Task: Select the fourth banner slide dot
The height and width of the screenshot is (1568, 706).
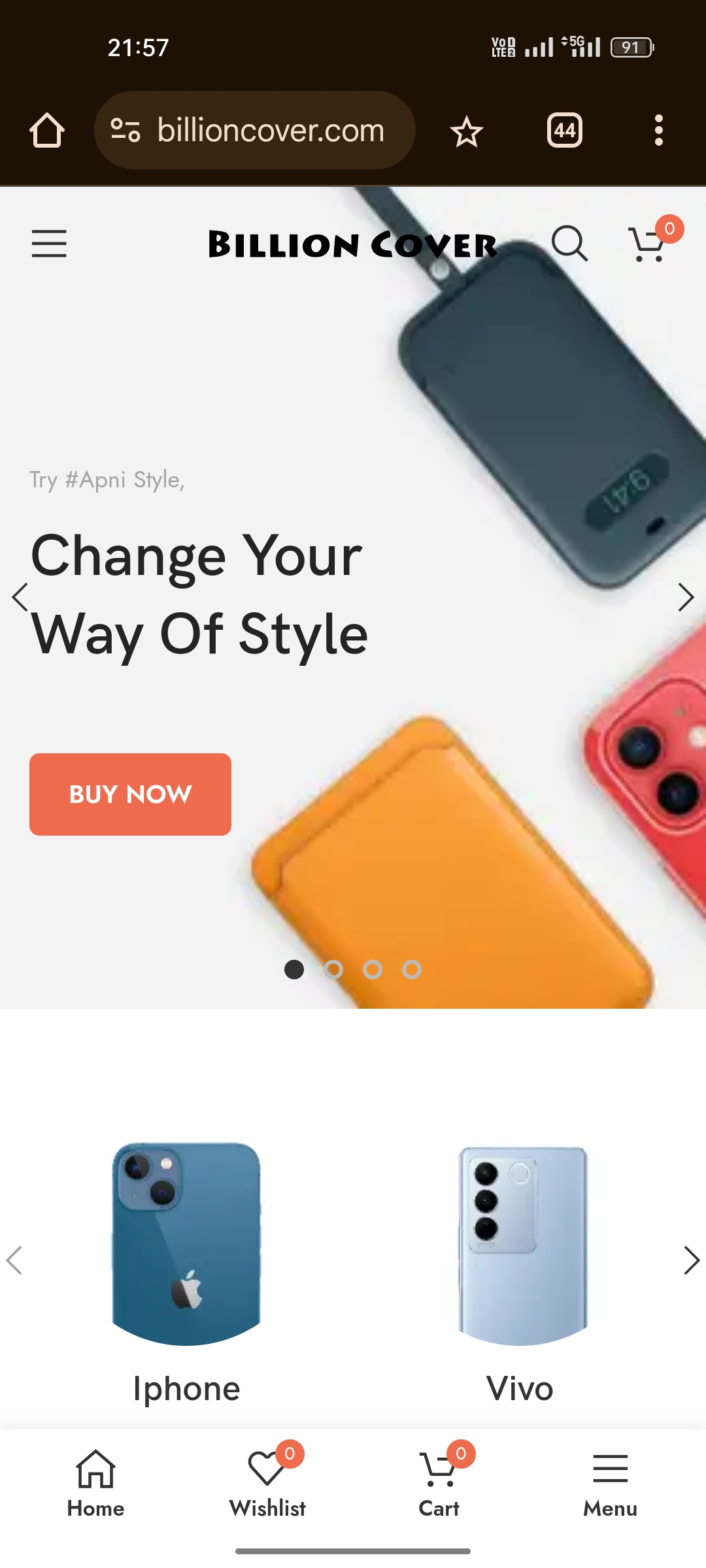Action: pyautogui.click(x=412, y=970)
